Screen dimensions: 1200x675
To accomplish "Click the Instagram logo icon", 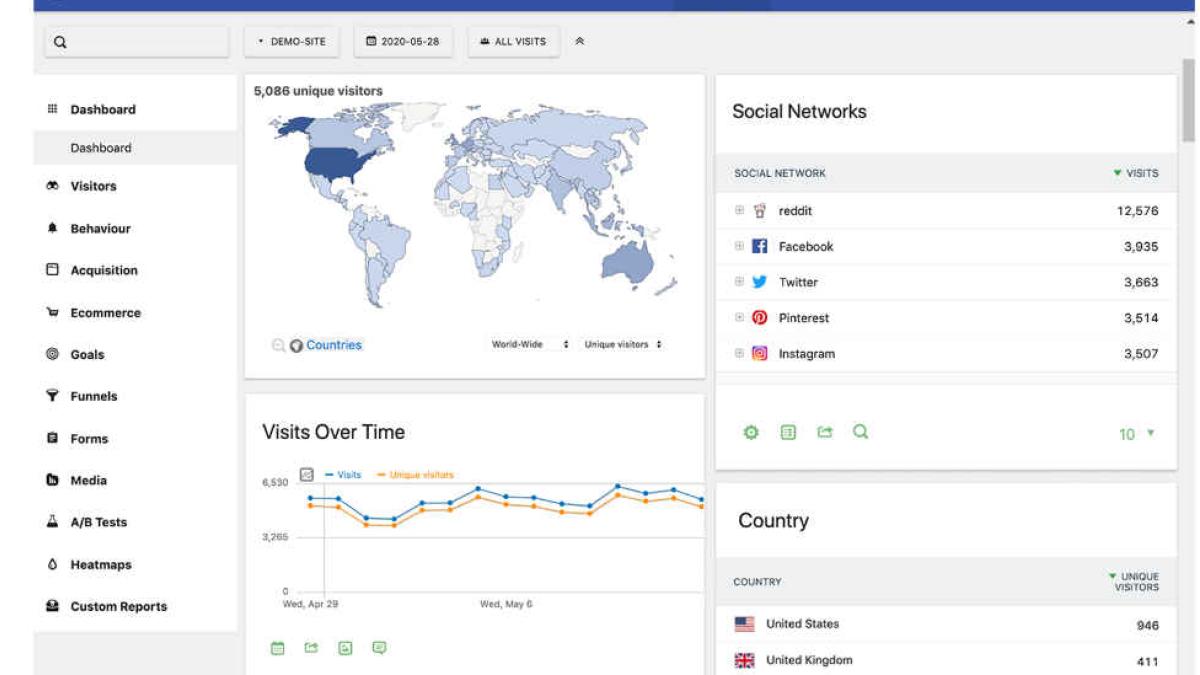I will point(760,354).
